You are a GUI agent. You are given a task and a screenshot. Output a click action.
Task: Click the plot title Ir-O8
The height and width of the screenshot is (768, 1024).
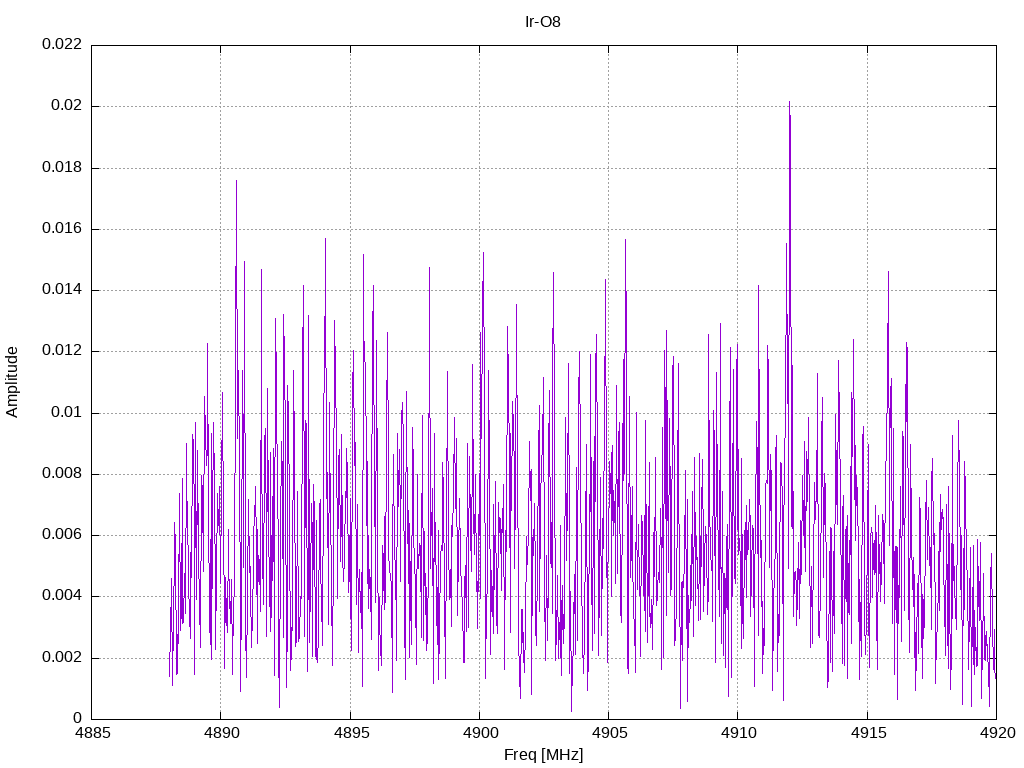click(543, 22)
